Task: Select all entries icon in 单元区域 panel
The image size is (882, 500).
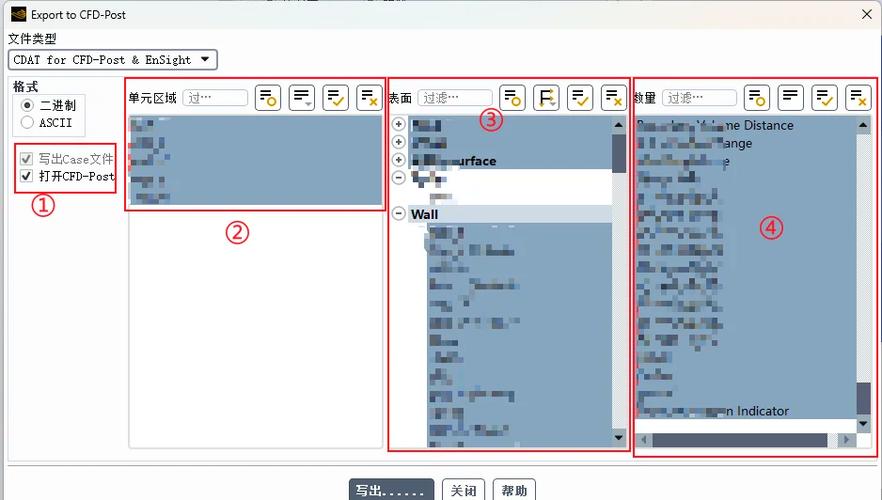Action: tap(336, 98)
